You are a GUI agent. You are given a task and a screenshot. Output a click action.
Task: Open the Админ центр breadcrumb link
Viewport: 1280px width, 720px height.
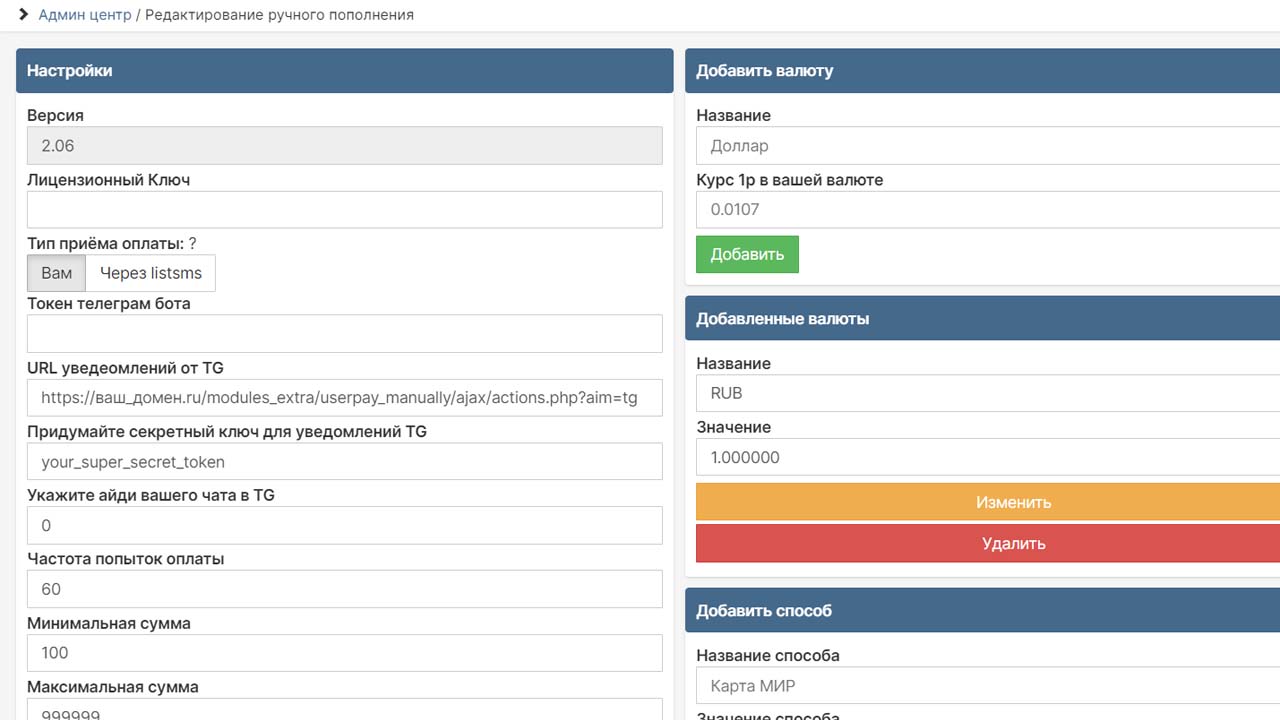click(85, 15)
